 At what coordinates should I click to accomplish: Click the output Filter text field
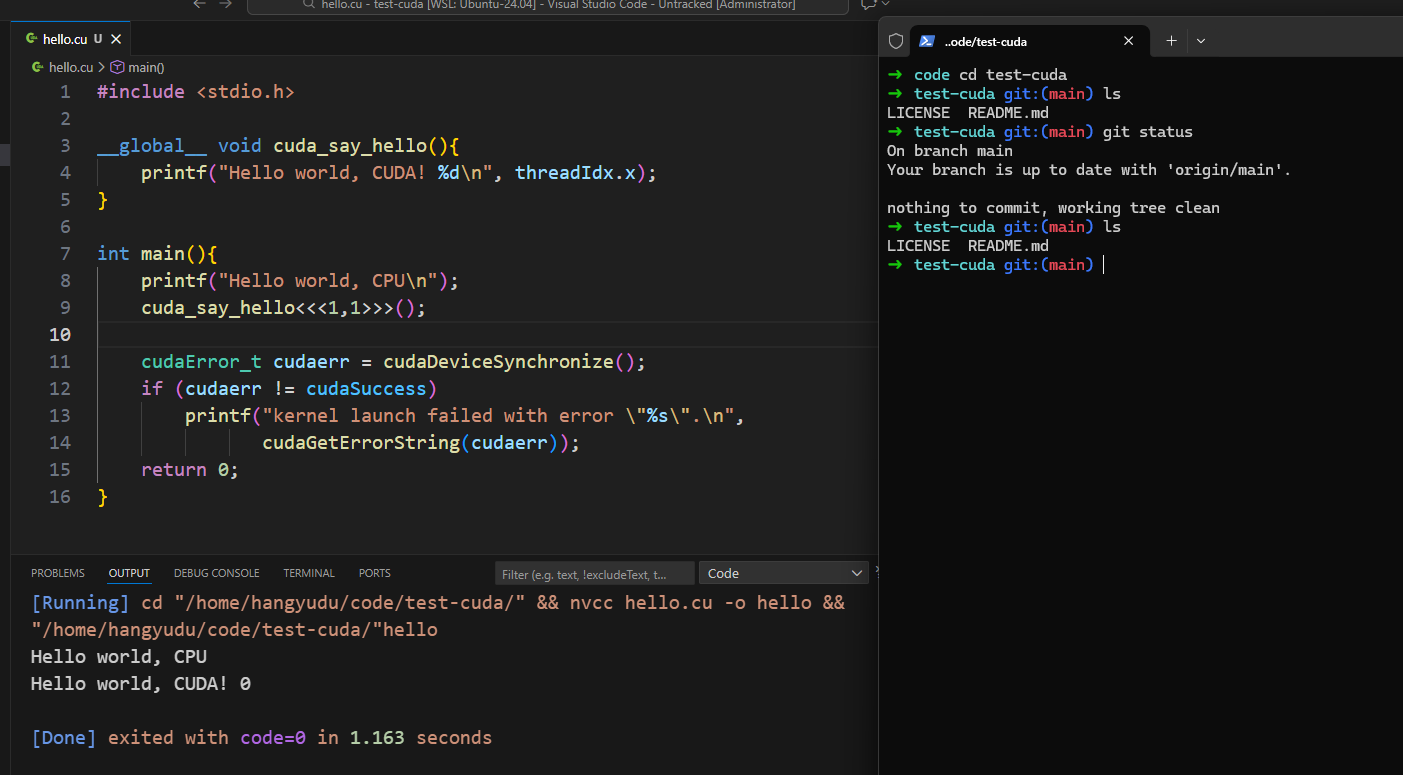(x=594, y=574)
